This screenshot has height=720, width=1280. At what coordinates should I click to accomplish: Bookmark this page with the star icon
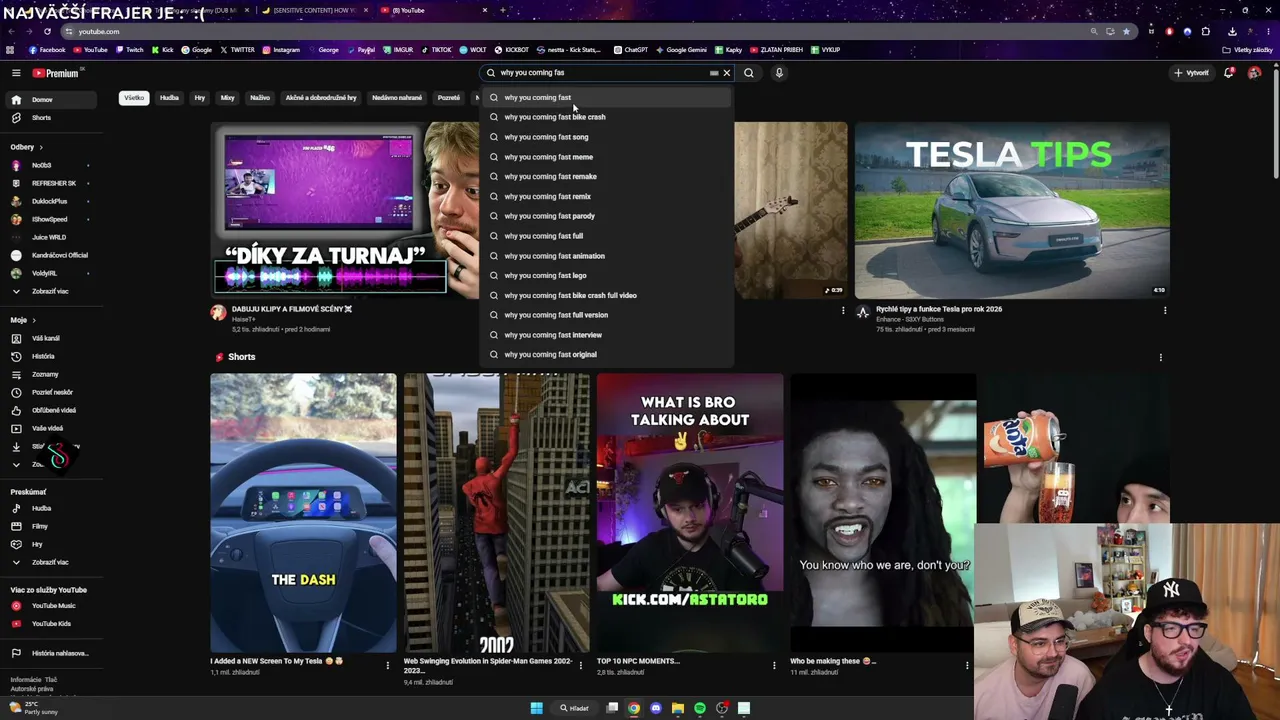coord(1126,31)
